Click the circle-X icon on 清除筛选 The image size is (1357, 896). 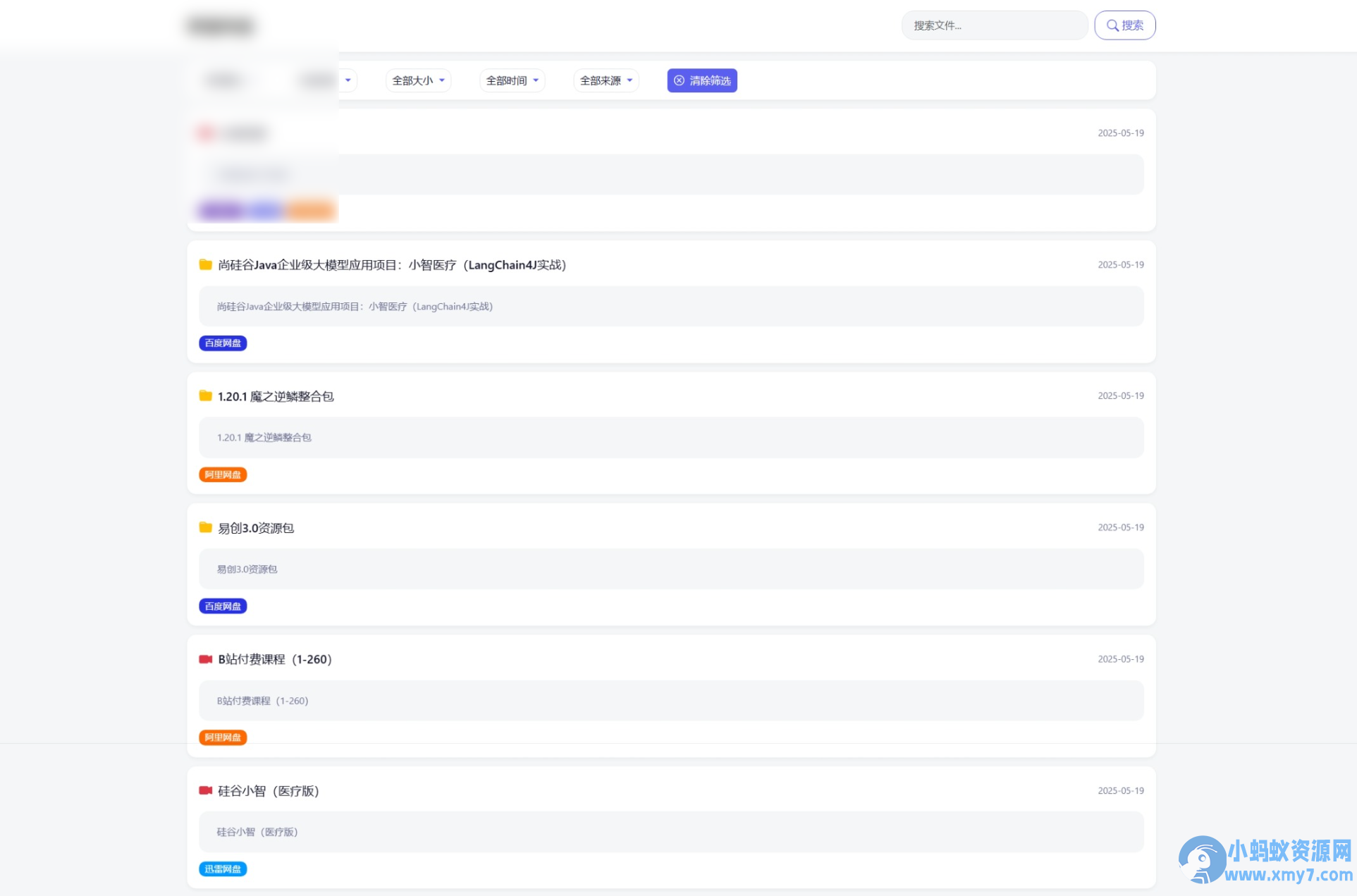coord(678,80)
